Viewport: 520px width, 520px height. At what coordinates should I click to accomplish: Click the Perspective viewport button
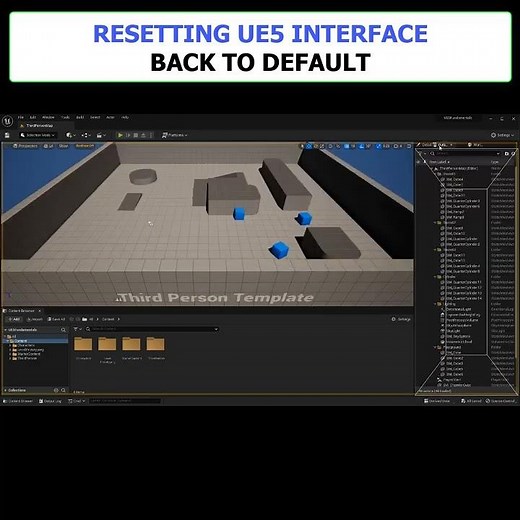(x=25, y=146)
